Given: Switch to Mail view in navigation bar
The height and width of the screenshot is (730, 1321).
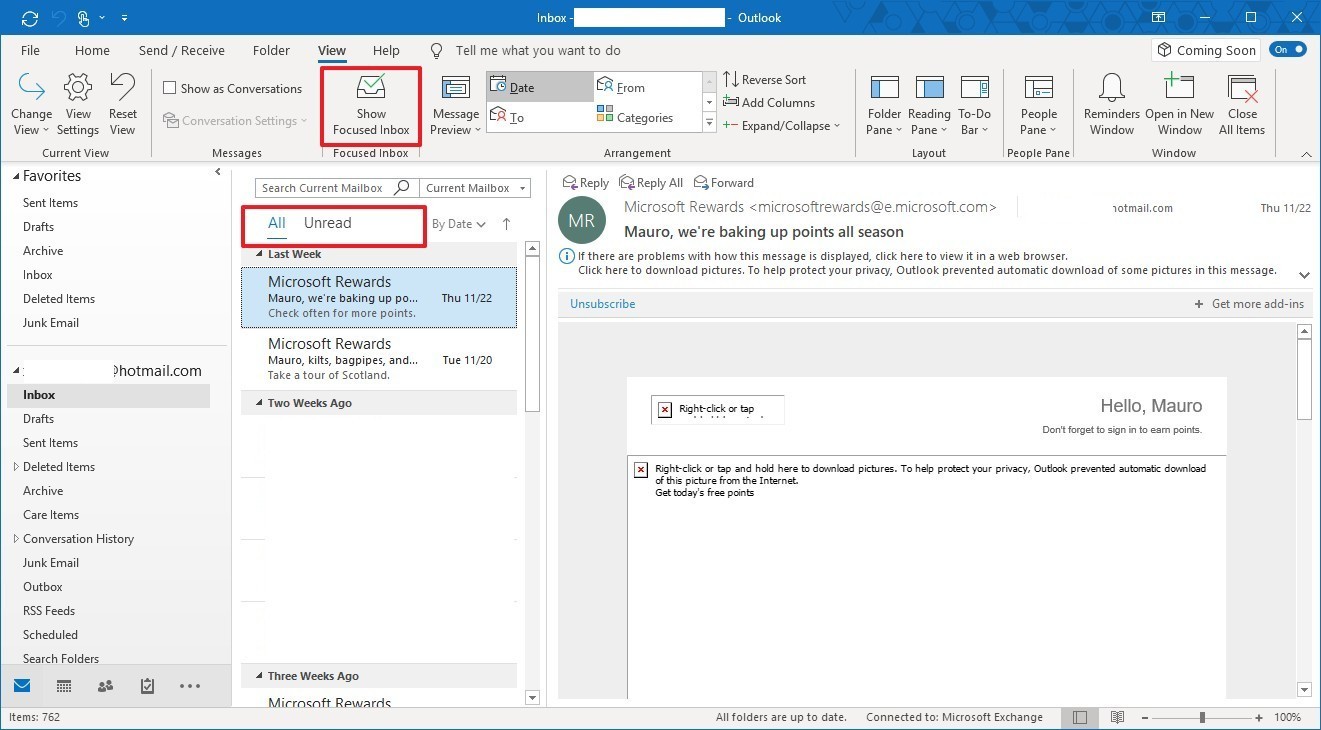Looking at the screenshot, I should click(22, 686).
